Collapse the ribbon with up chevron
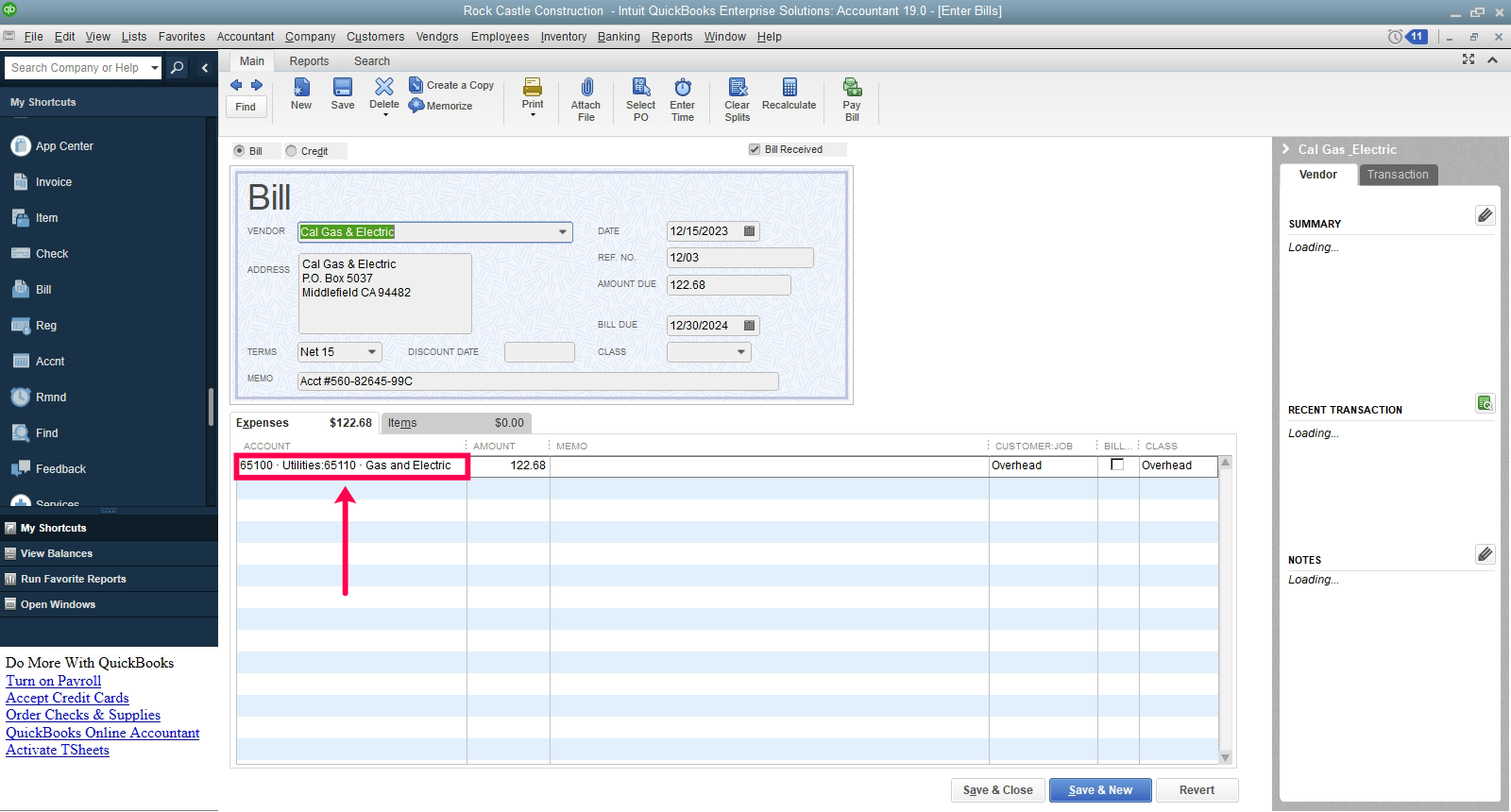1511x812 pixels. pos(1492,59)
